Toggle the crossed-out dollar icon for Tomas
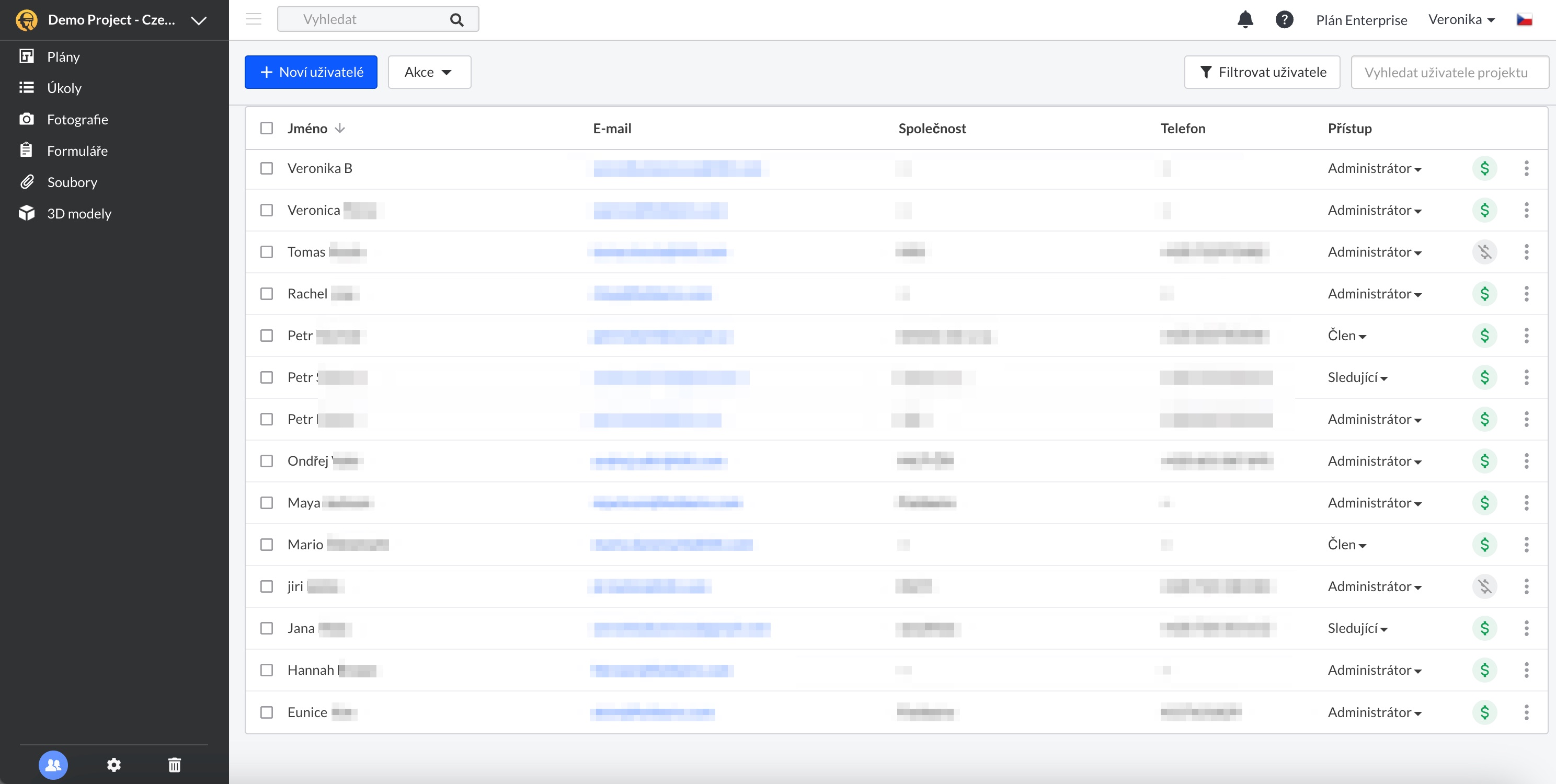 coord(1484,252)
